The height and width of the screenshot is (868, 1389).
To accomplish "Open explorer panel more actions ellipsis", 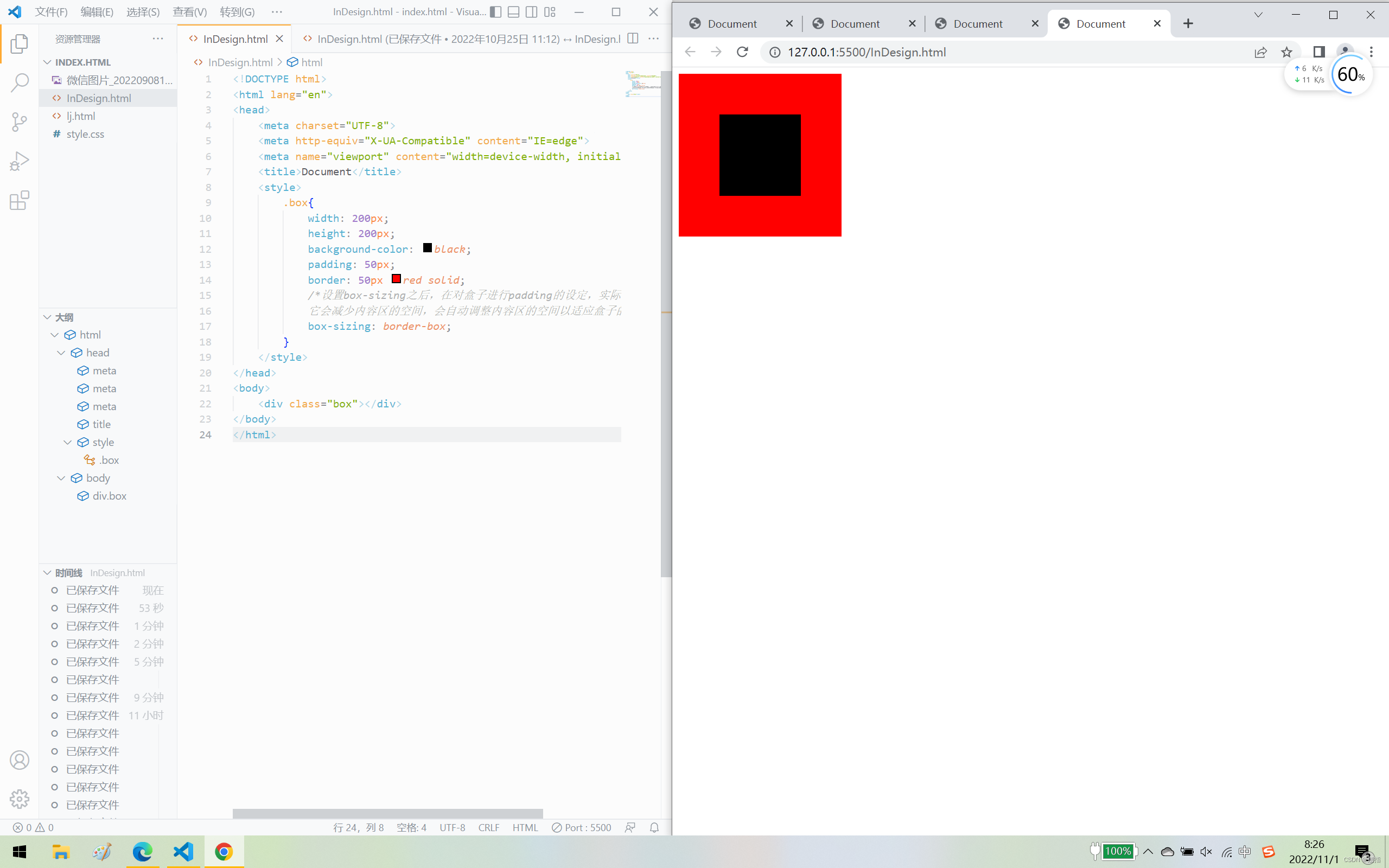I will [158, 39].
